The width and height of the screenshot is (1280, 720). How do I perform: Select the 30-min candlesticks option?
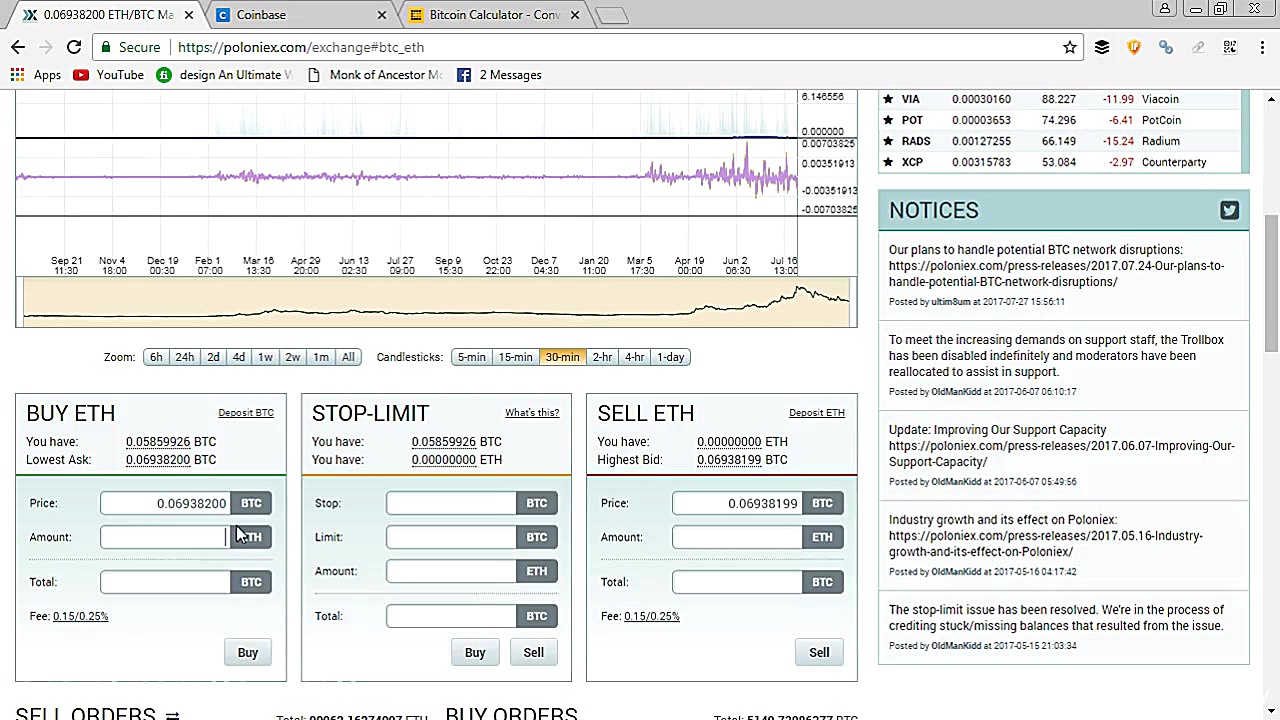tap(562, 357)
